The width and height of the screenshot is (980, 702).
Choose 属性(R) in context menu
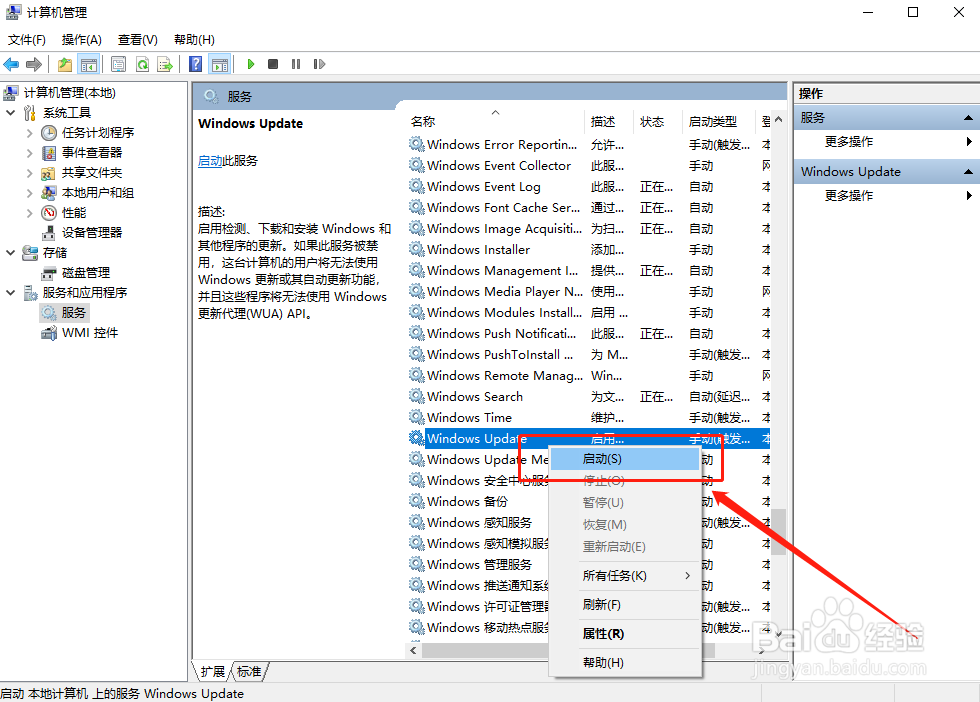pyautogui.click(x=625, y=634)
